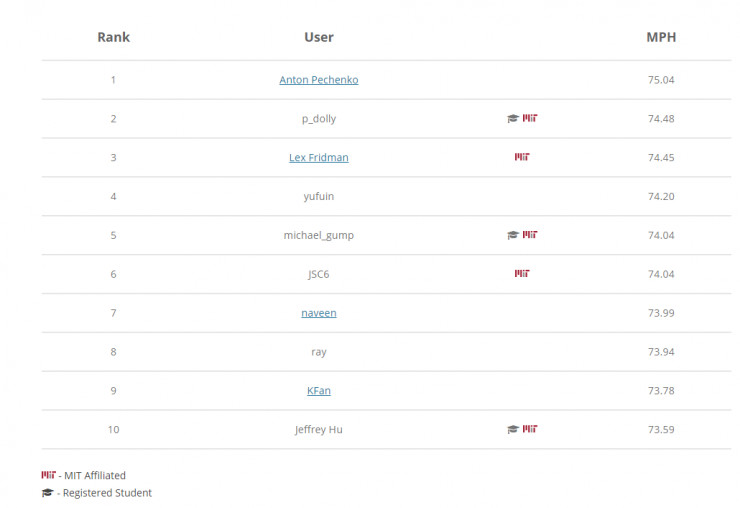Click the graduation cap icon in Jeffrey Hu's row
The height and width of the screenshot is (508, 740).
tap(513, 429)
